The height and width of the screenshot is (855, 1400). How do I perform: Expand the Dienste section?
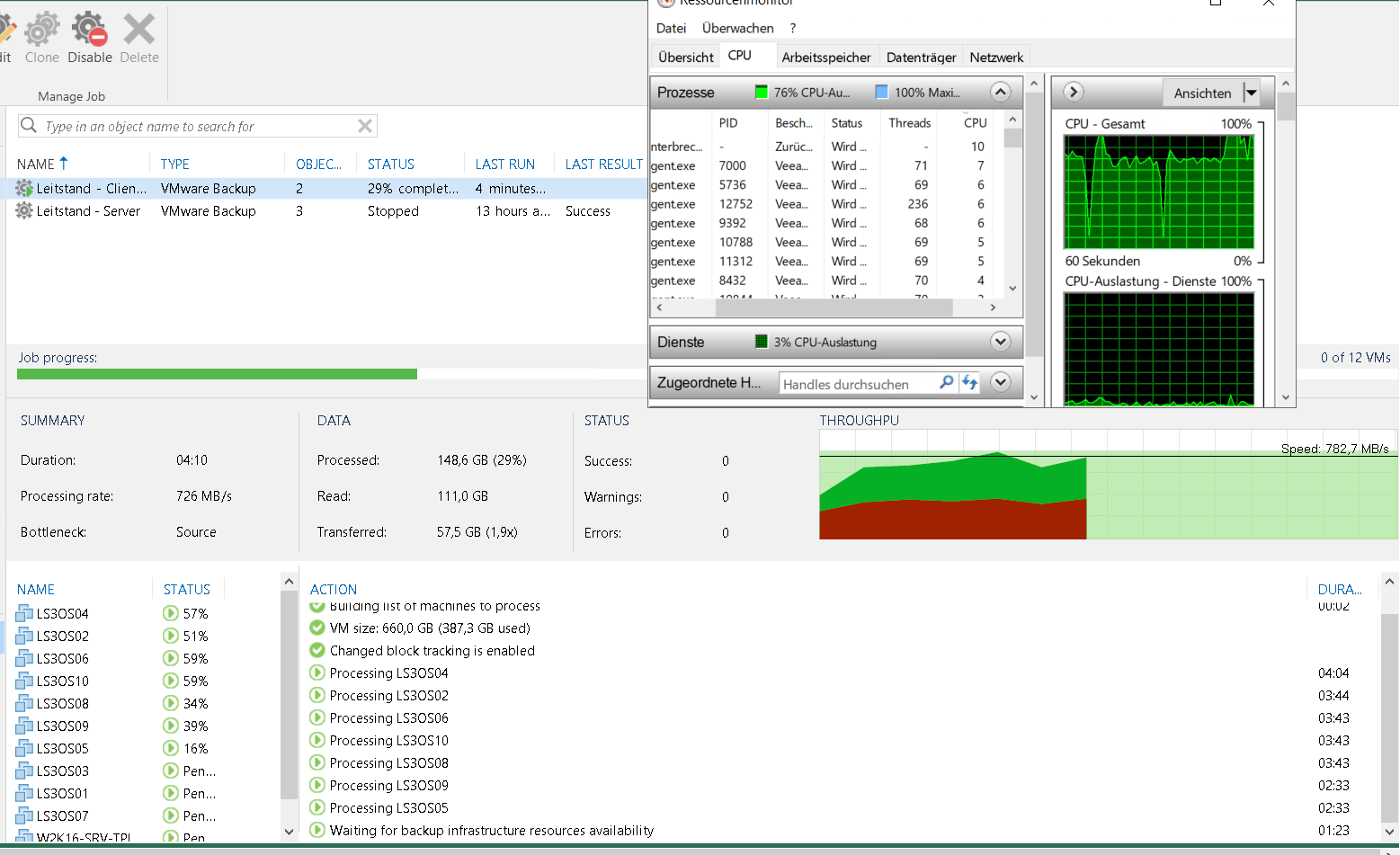tap(1000, 342)
